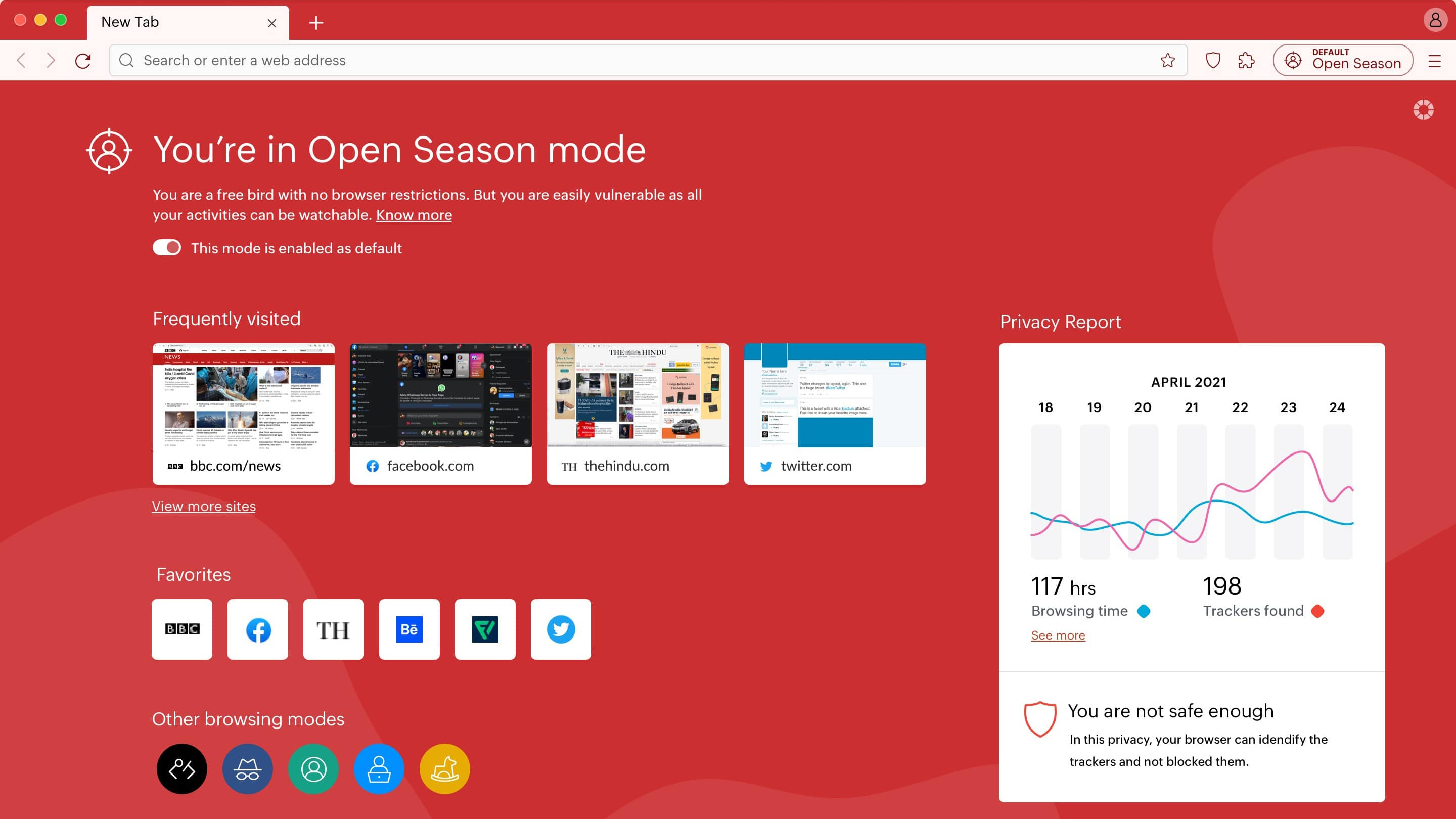The height and width of the screenshot is (819, 1456).
Task: Click the new tab plus button
Action: click(x=316, y=22)
